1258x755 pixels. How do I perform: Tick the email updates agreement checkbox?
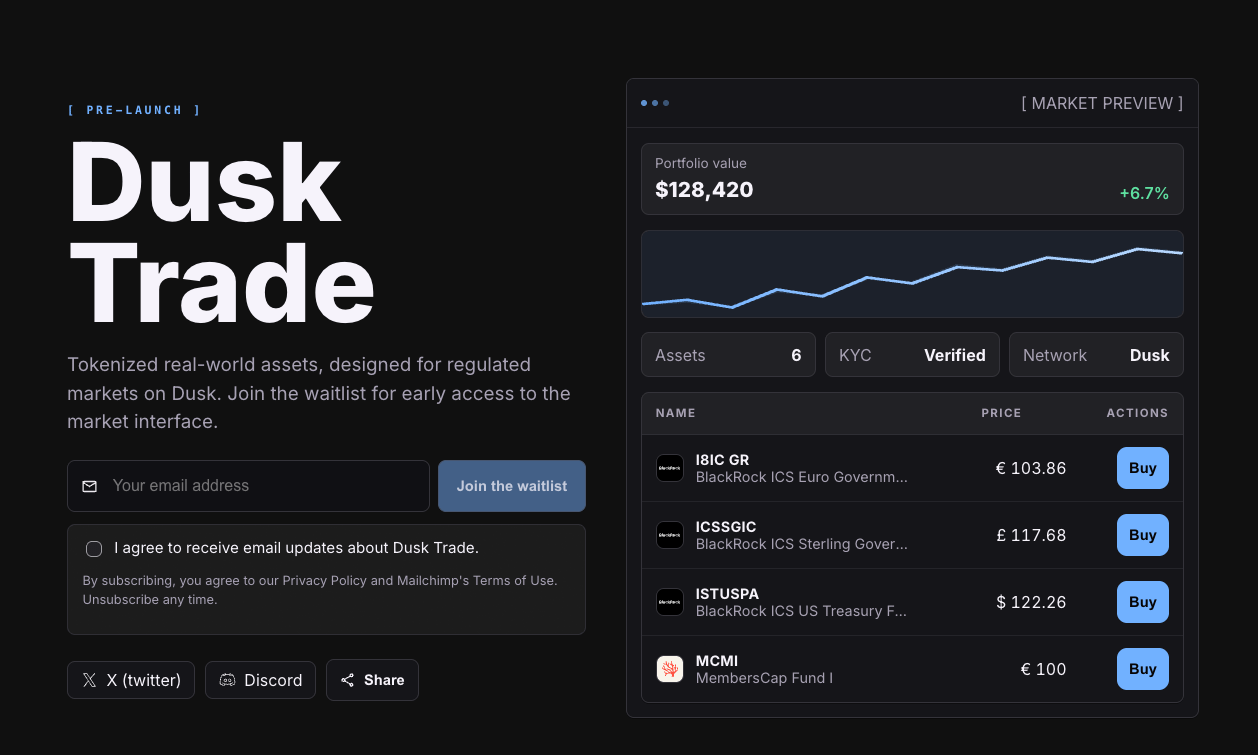point(94,549)
